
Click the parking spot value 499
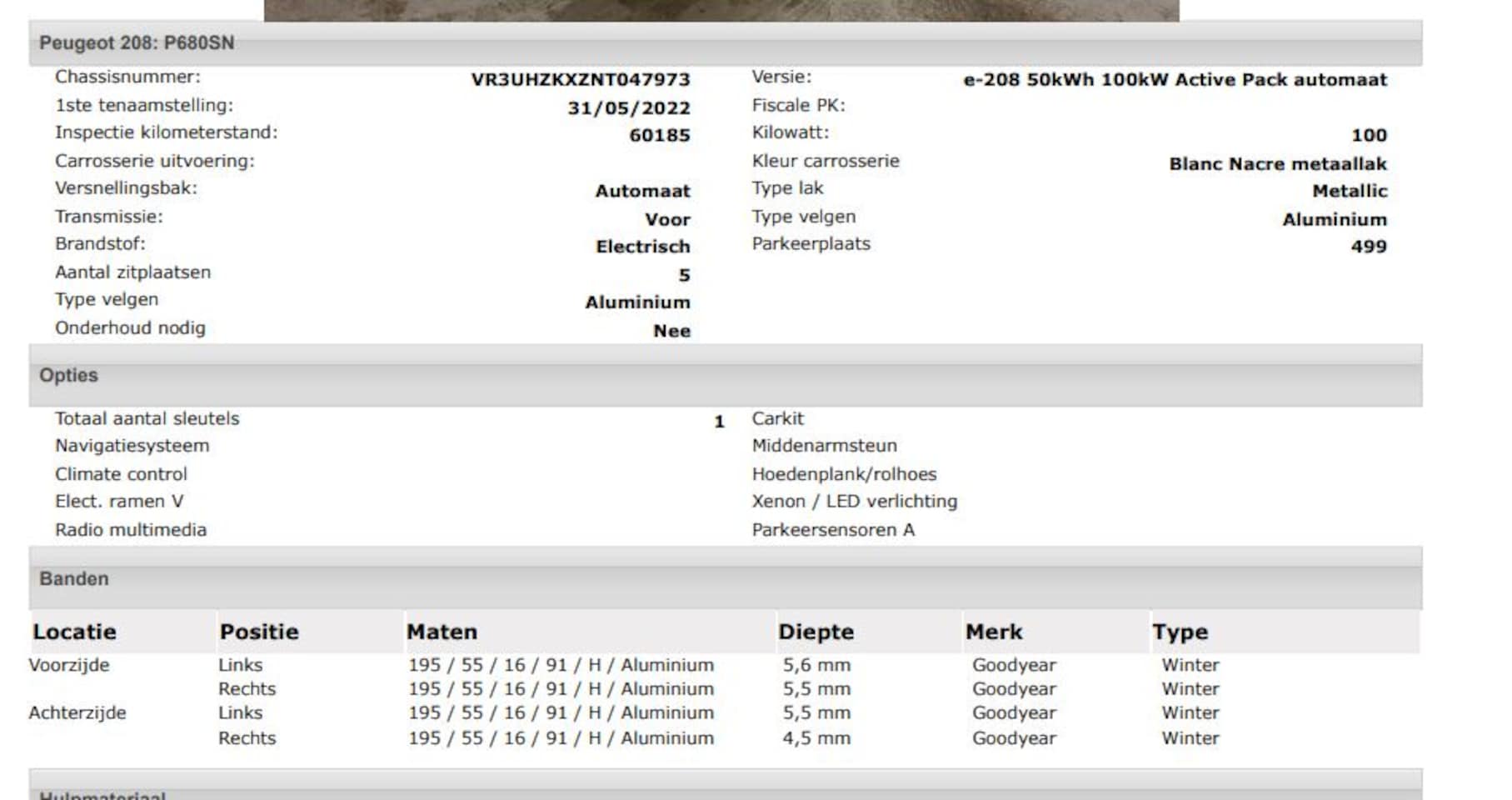click(1369, 247)
